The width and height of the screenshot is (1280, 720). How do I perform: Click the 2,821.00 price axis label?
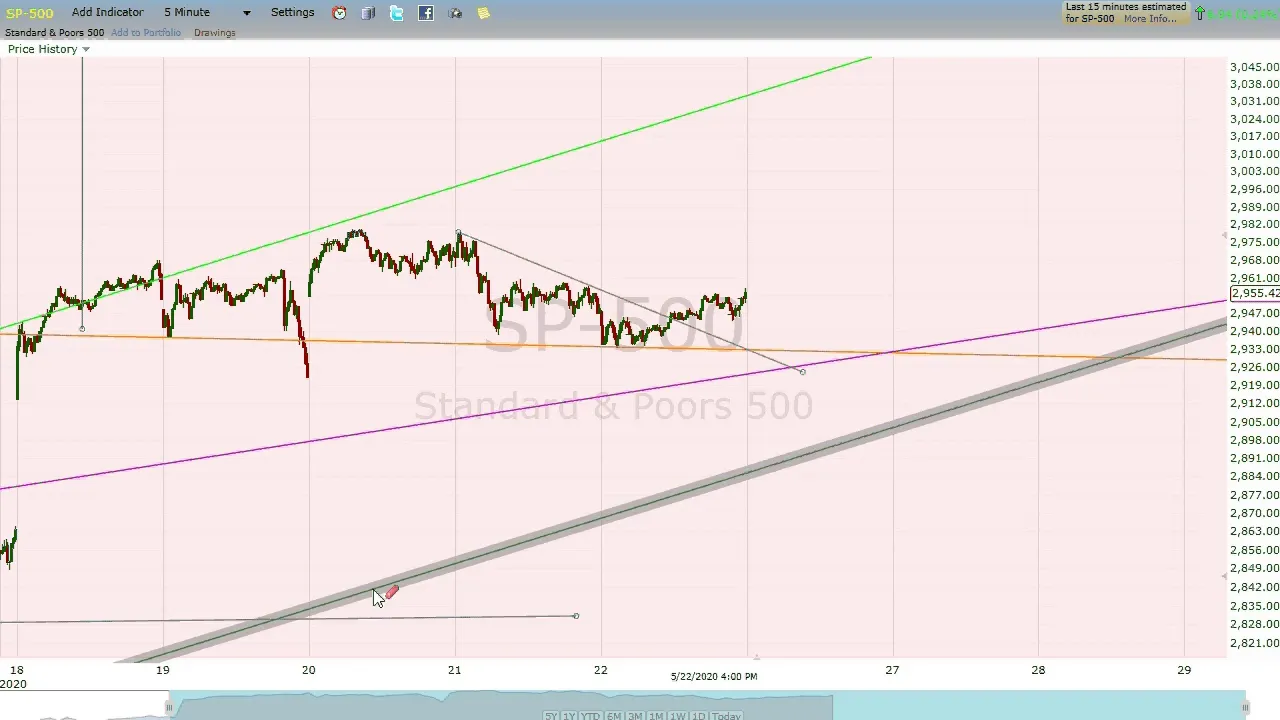[1254, 643]
